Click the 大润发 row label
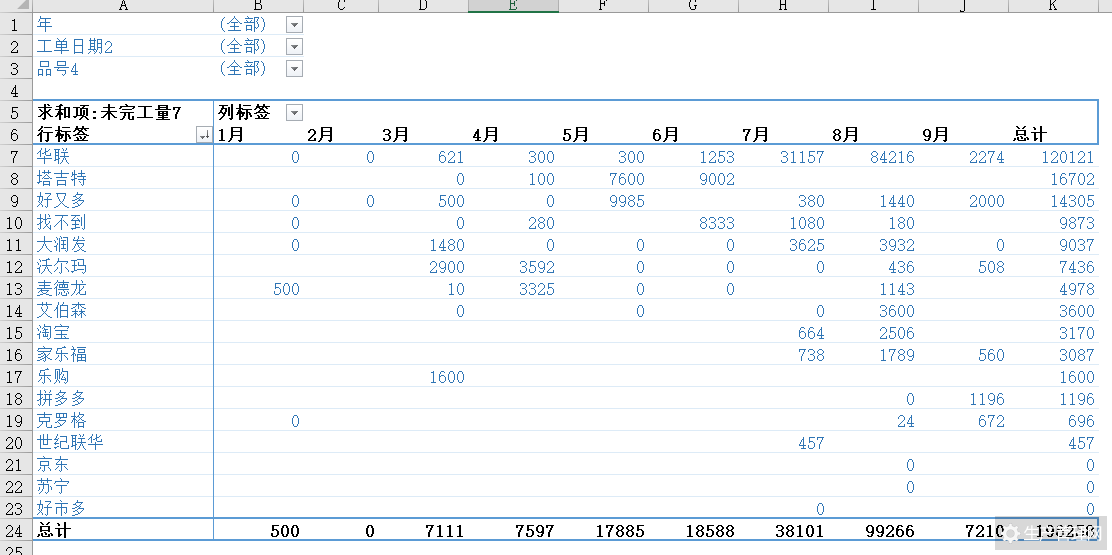The image size is (1112, 555). pos(62,245)
